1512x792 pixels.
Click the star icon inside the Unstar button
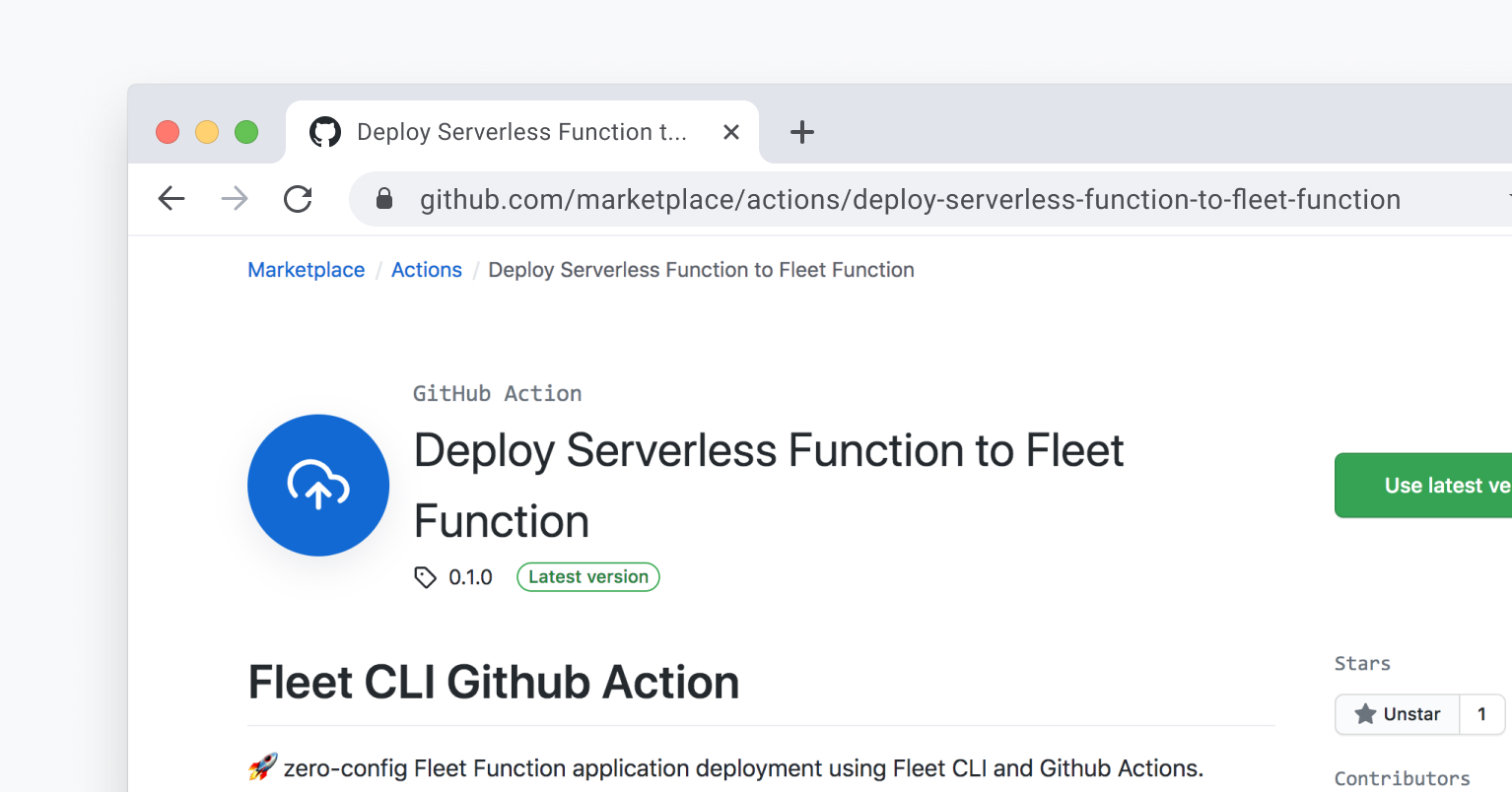(x=1365, y=713)
